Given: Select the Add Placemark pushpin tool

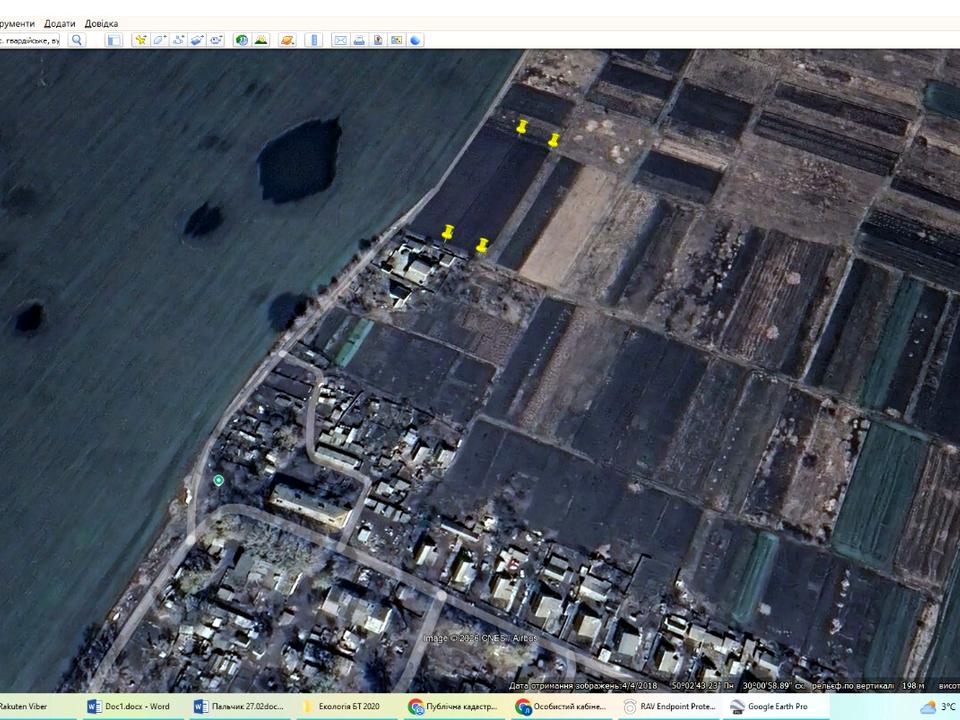Looking at the screenshot, I should coord(141,40).
